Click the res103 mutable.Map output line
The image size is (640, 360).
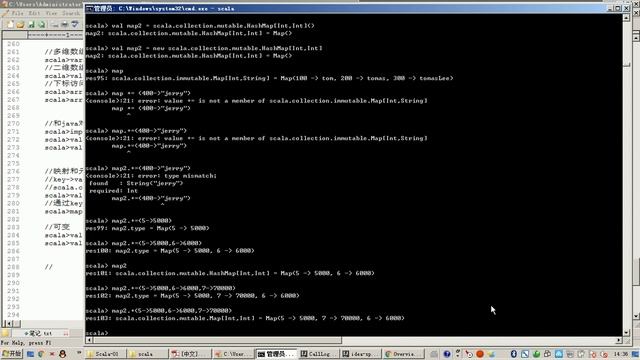(245, 318)
